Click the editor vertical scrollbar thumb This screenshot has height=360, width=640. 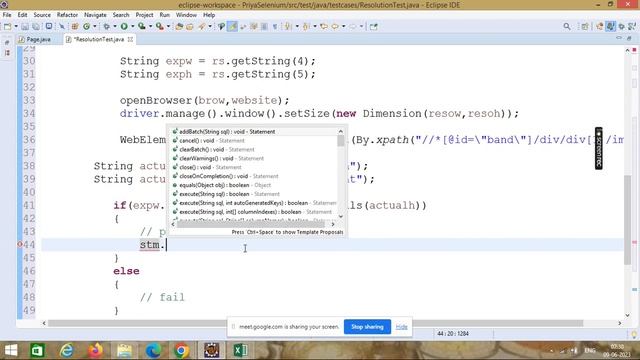coord(627,220)
